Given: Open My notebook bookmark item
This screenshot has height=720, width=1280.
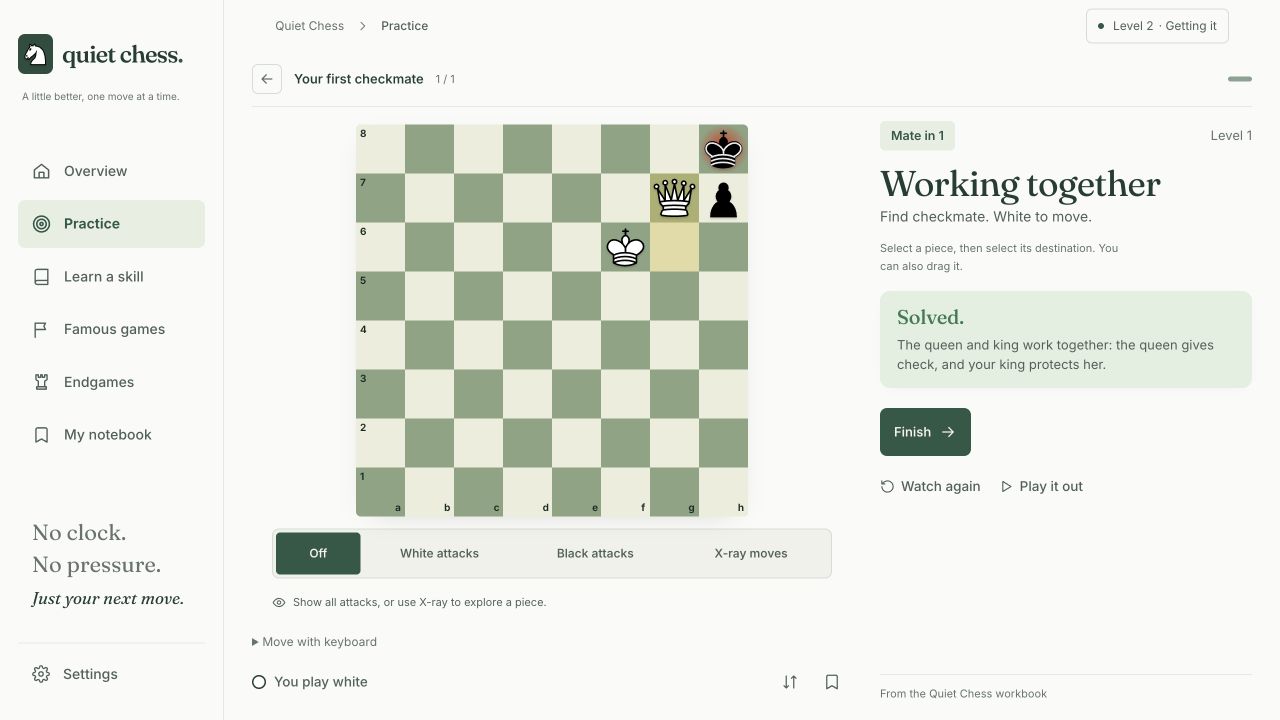Looking at the screenshot, I should [111, 435].
